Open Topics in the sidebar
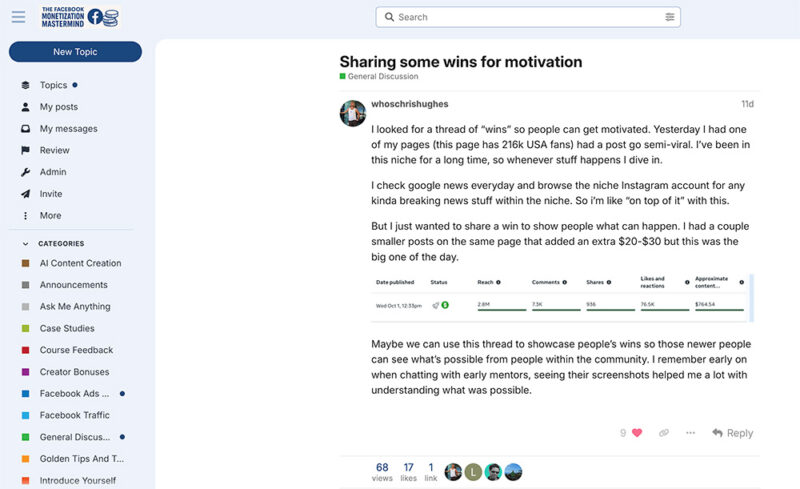Viewport: 800px width, 489px height. tap(53, 85)
